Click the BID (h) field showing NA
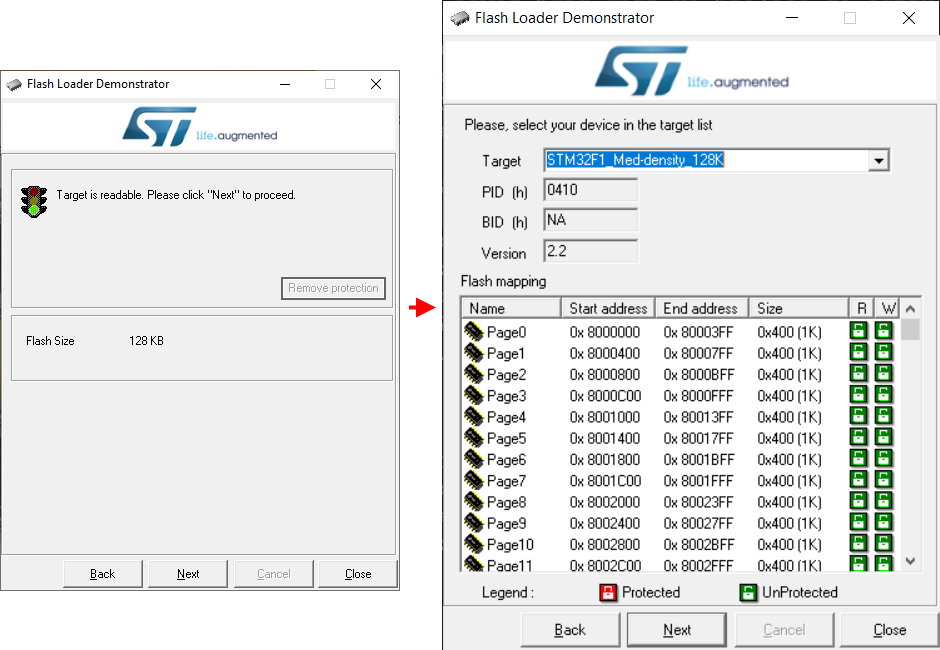 pos(591,220)
